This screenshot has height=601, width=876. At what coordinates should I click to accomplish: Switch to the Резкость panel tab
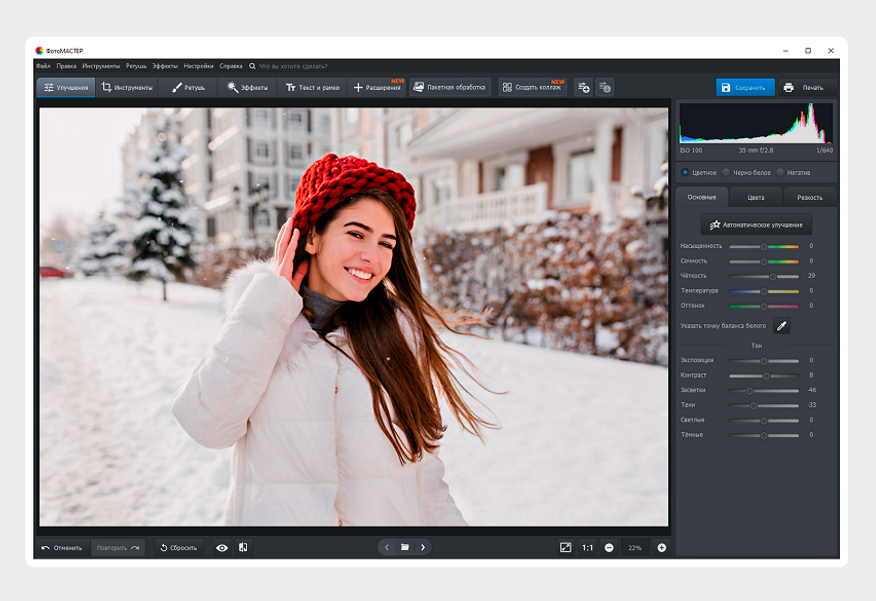click(x=810, y=197)
